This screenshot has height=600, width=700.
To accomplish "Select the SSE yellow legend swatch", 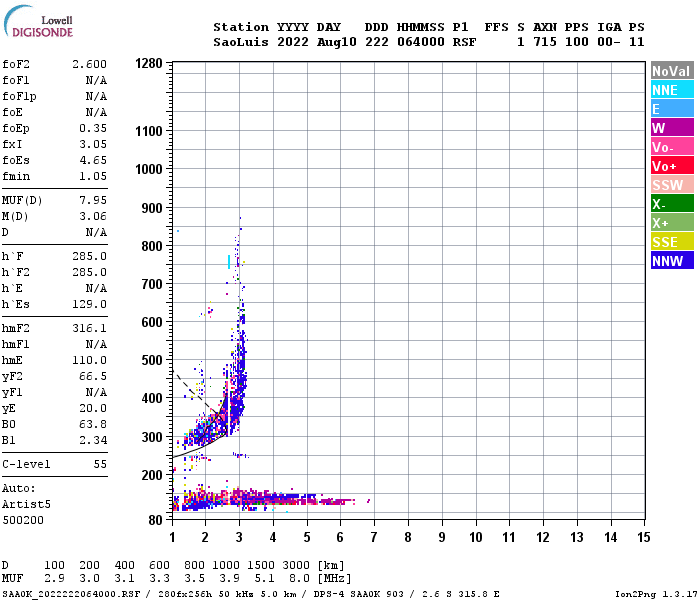I will tap(672, 242).
